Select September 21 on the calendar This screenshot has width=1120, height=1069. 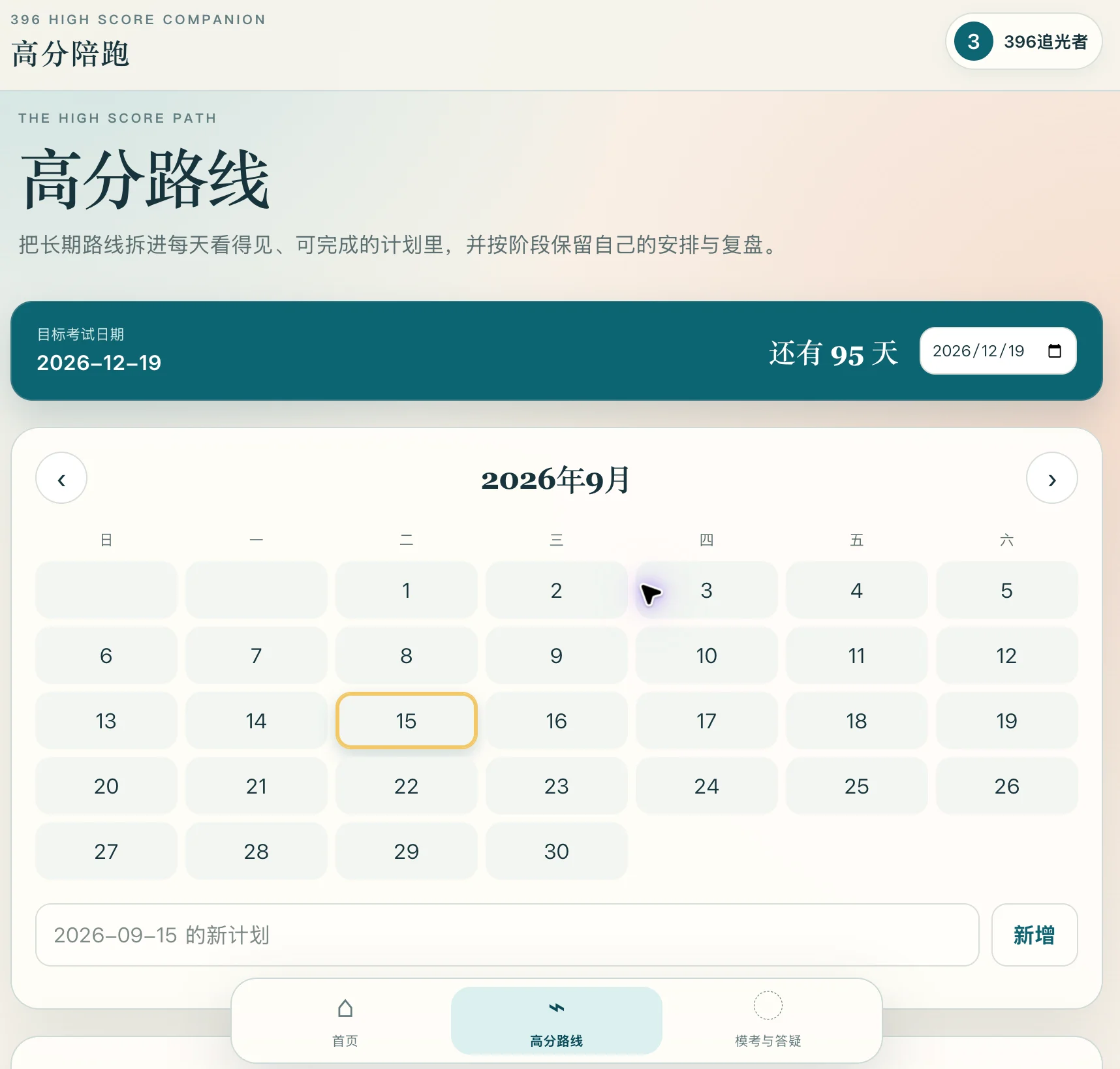coord(256,786)
